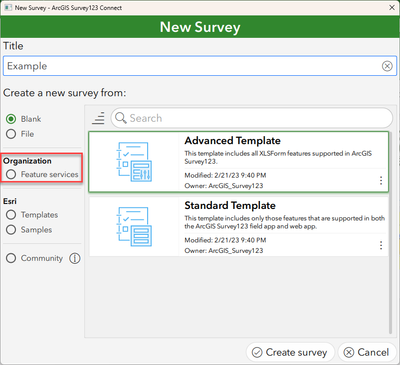
Task: Open Advanced Template three-dot menu
Action: coord(381,180)
